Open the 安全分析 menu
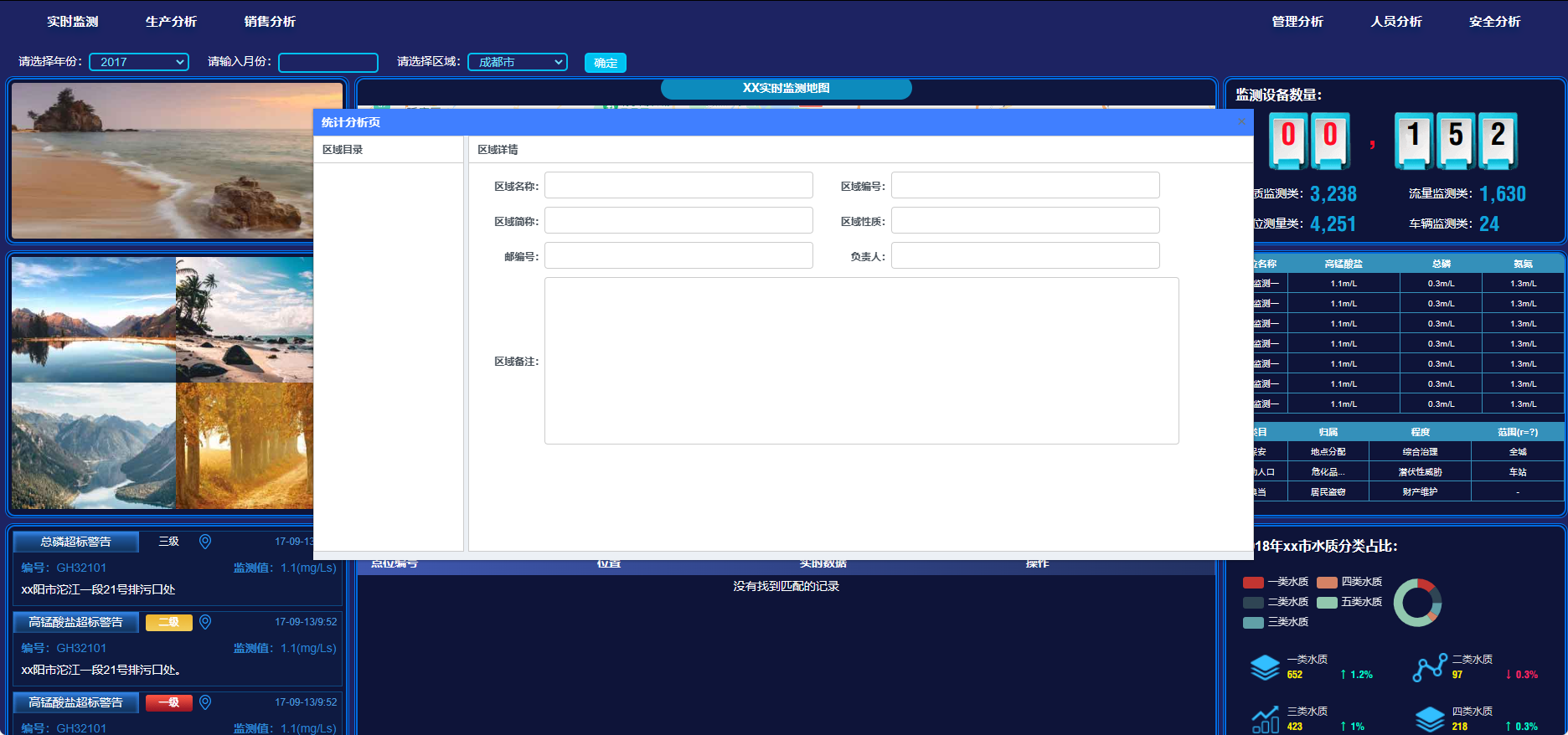The height and width of the screenshot is (735, 1568). (x=1495, y=22)
